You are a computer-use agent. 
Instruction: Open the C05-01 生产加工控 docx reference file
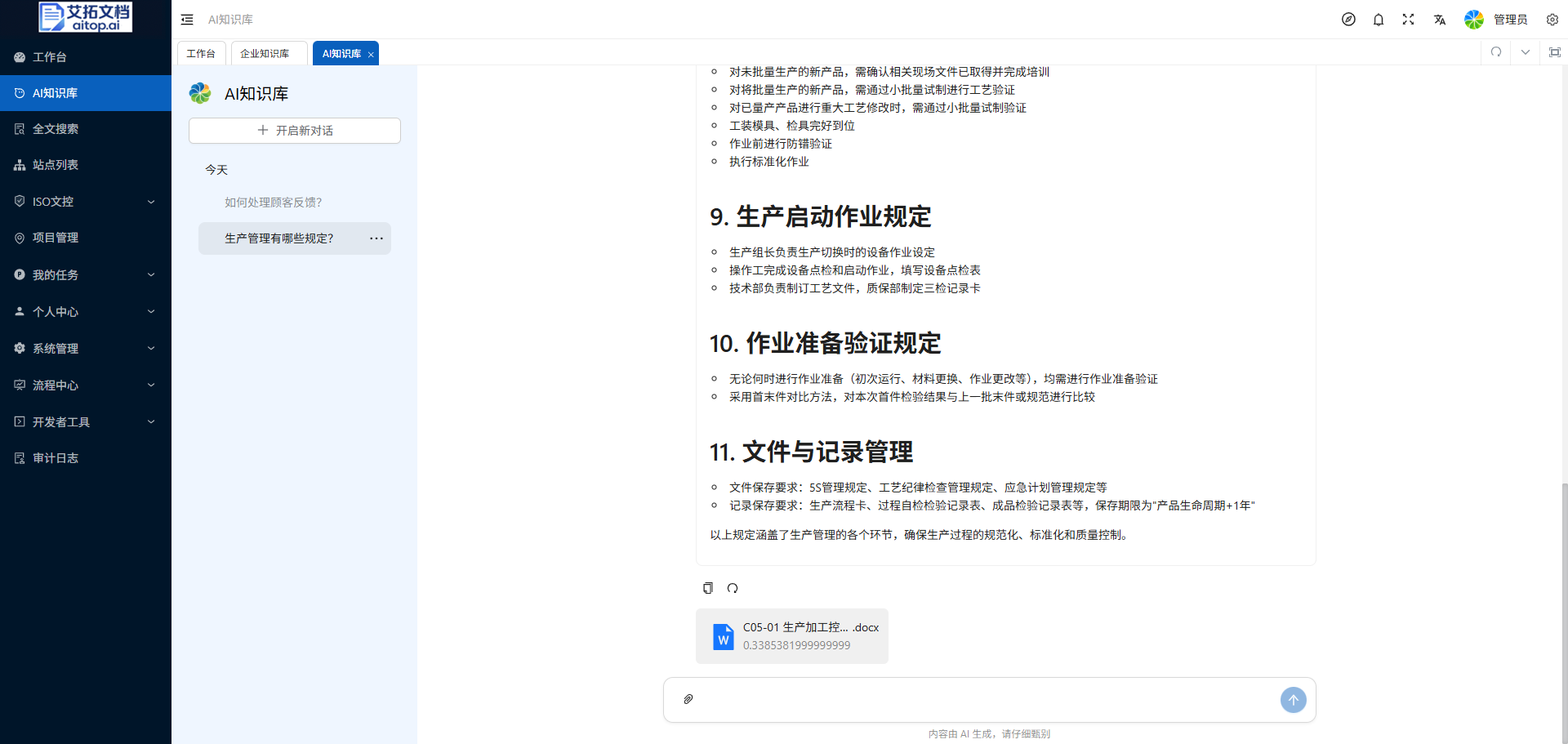[x=791, y=636]
